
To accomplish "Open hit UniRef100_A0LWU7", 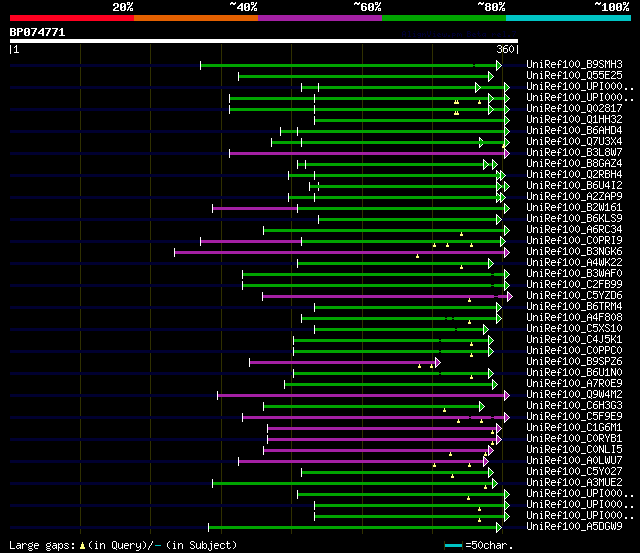I will pyautogui.click(x=574, y=461).
